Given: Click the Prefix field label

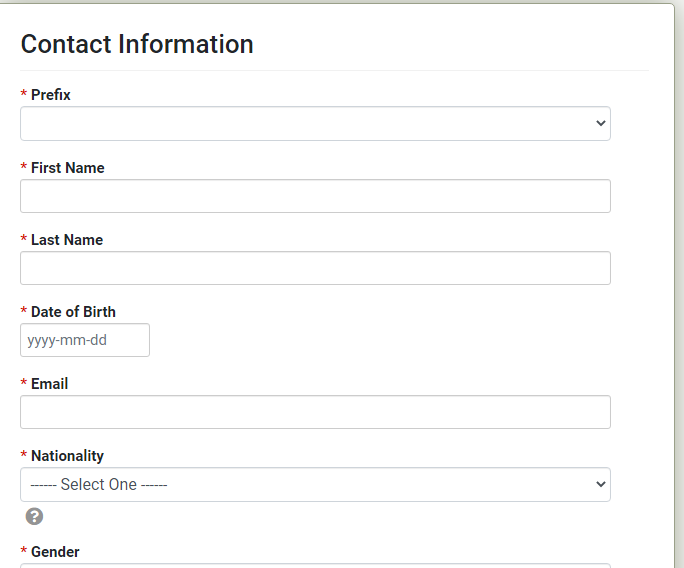Looking at the screenshot, I should (x=51, y=95).
